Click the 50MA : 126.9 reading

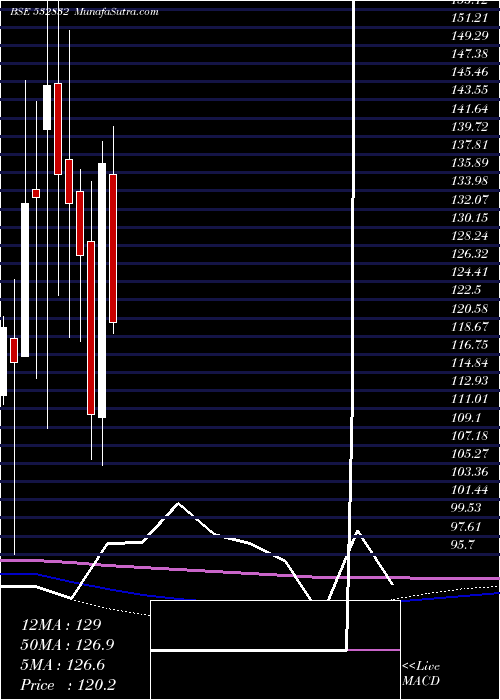pos(67,645)
